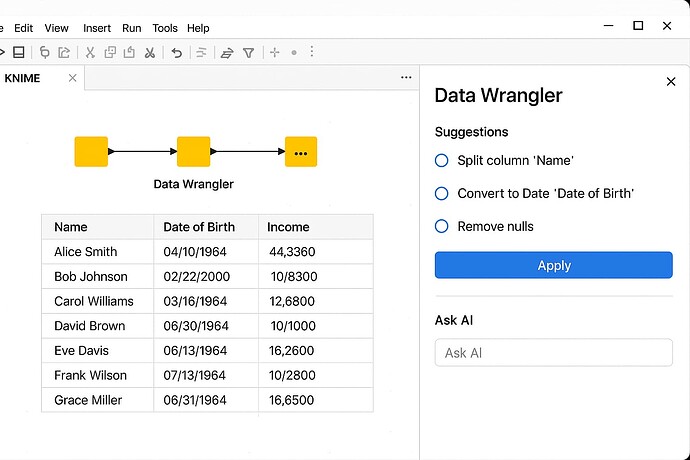Open the Run menu
Viewport: 690px width, 460px height.
tap(132, 28)
